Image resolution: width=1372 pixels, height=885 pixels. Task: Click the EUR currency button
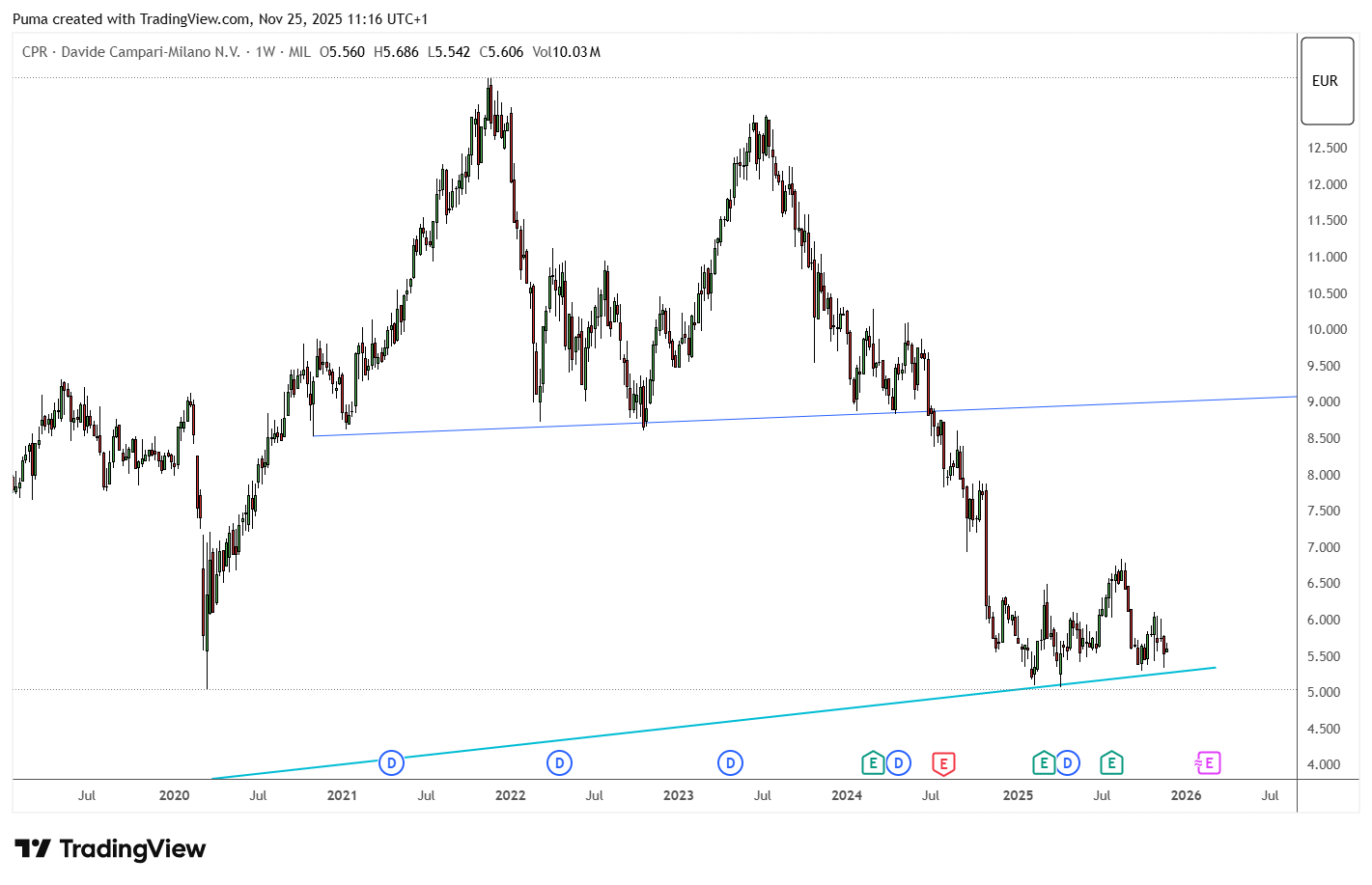[1327, 81]
